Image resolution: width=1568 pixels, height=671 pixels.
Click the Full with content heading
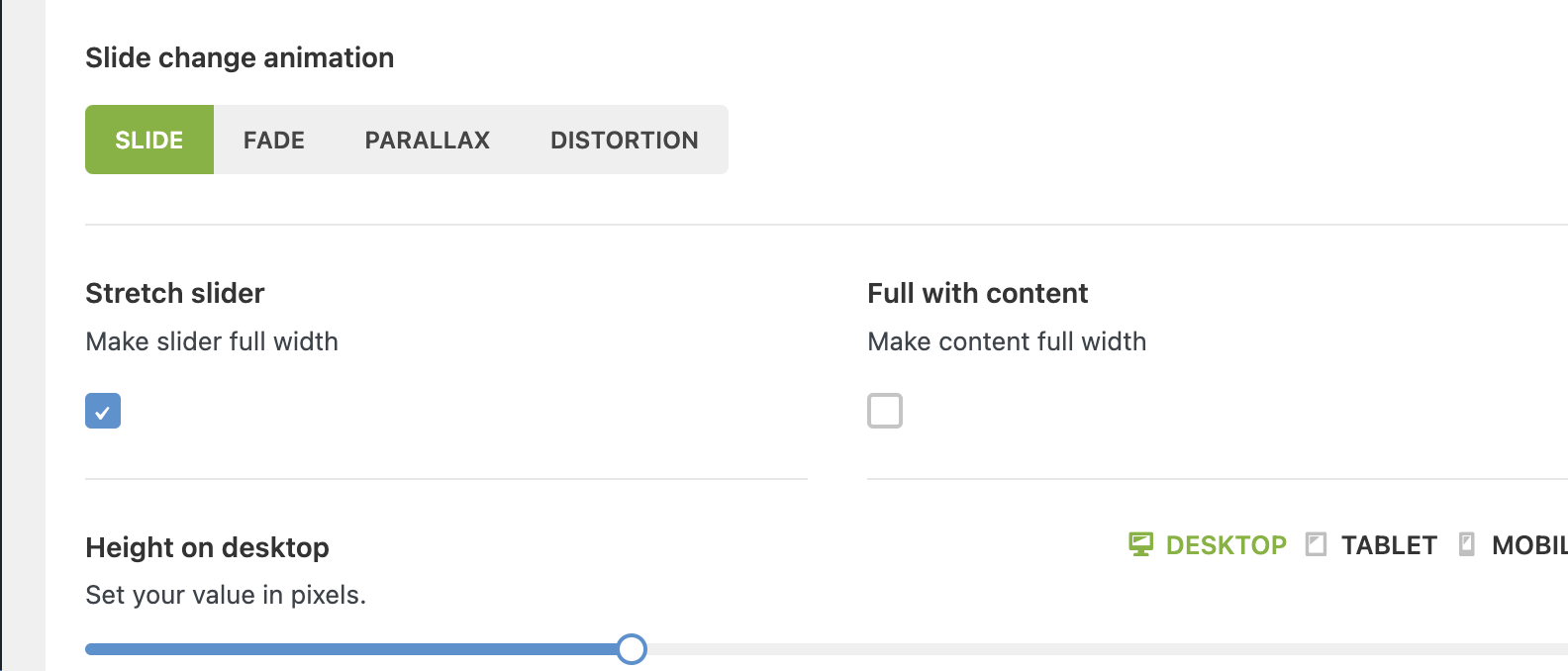pos(977,293)
